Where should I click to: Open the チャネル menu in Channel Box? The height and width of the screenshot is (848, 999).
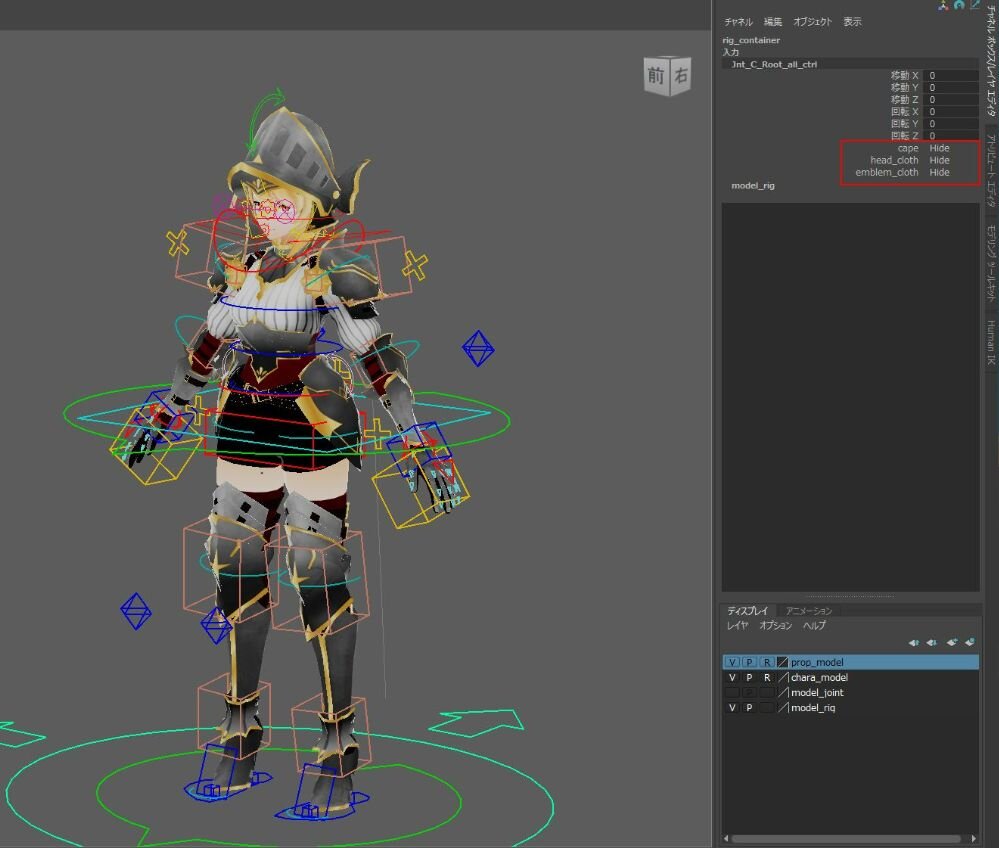[x=738, y=22]
